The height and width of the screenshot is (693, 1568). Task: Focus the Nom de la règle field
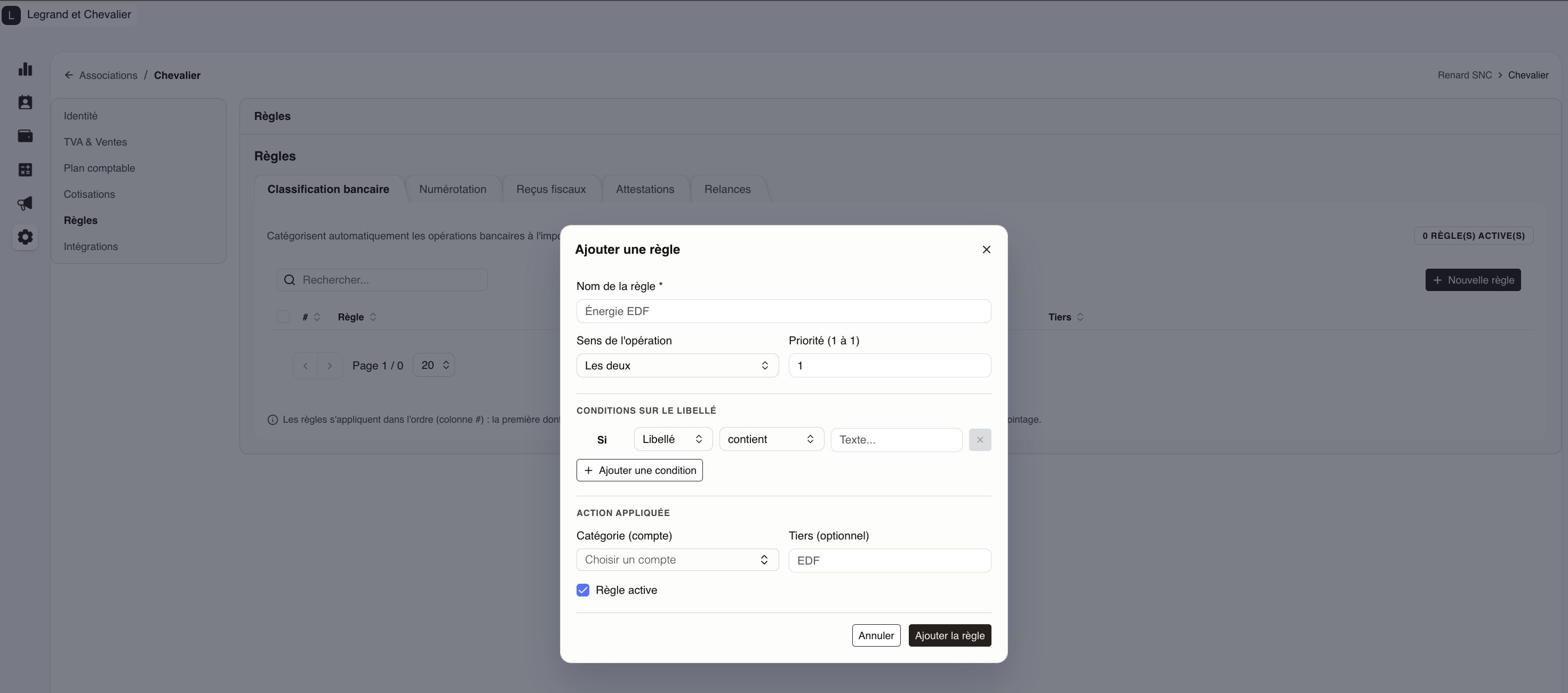click(x=784, y=311)
